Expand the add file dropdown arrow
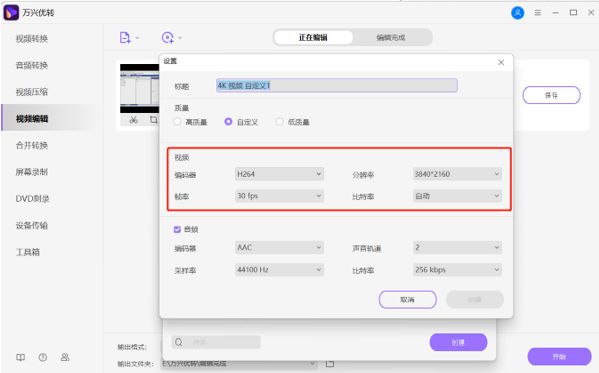Screen dimensions: 599x373 pyautogui.click(x=137, y=38)
